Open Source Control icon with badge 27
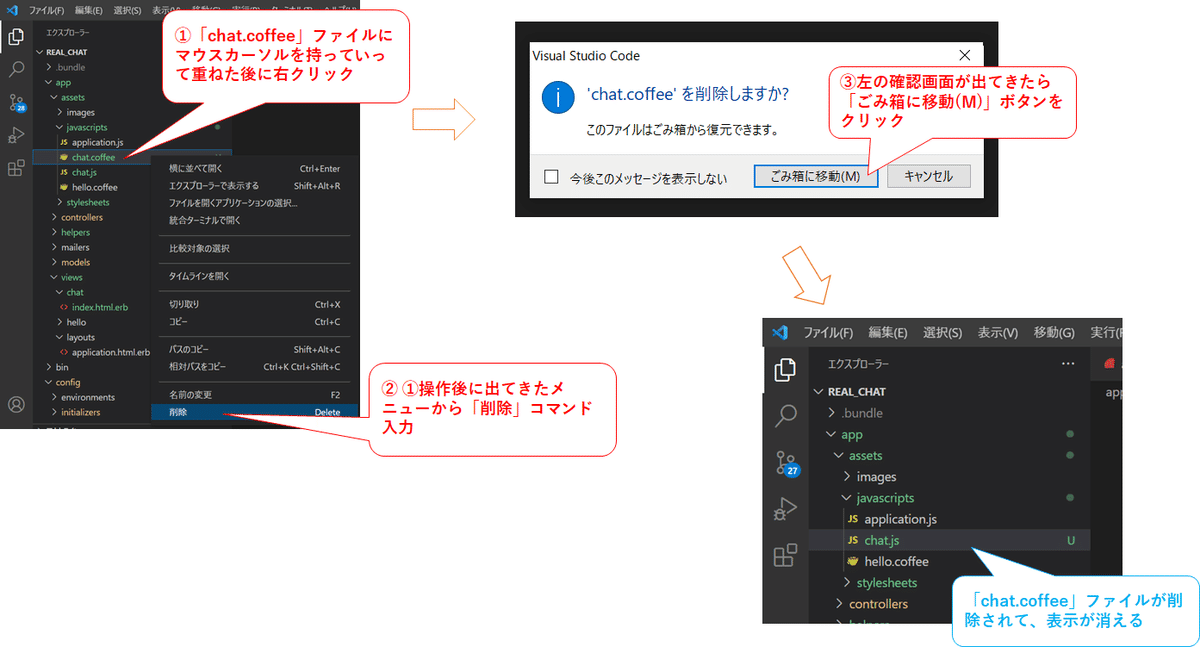The height and width of the screenshot is (647, 1200). 787,462
